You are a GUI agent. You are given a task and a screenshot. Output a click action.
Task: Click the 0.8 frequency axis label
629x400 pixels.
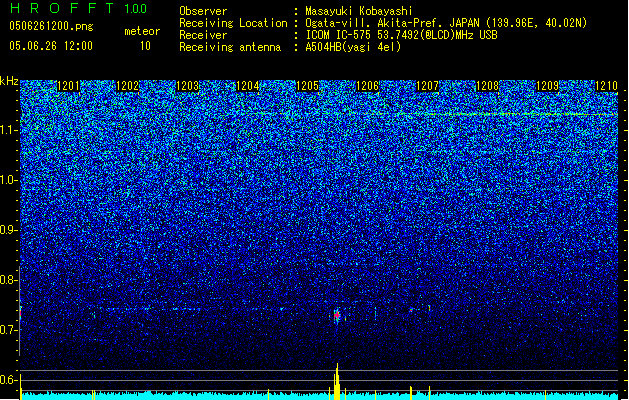9,280
